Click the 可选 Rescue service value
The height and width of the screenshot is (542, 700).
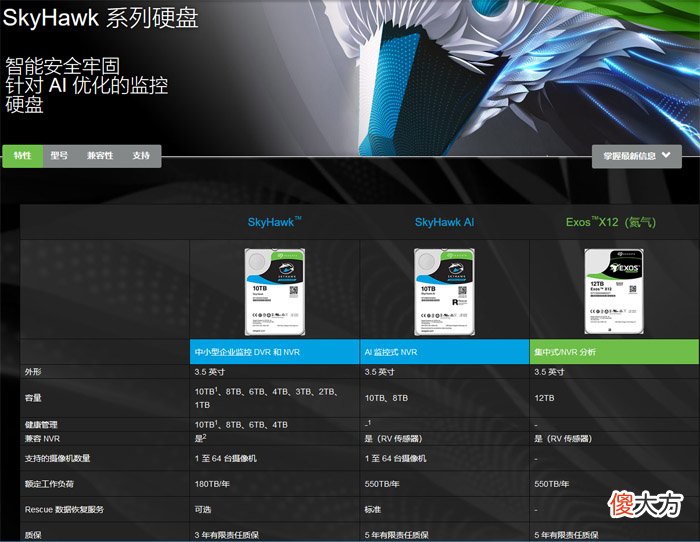203,509
